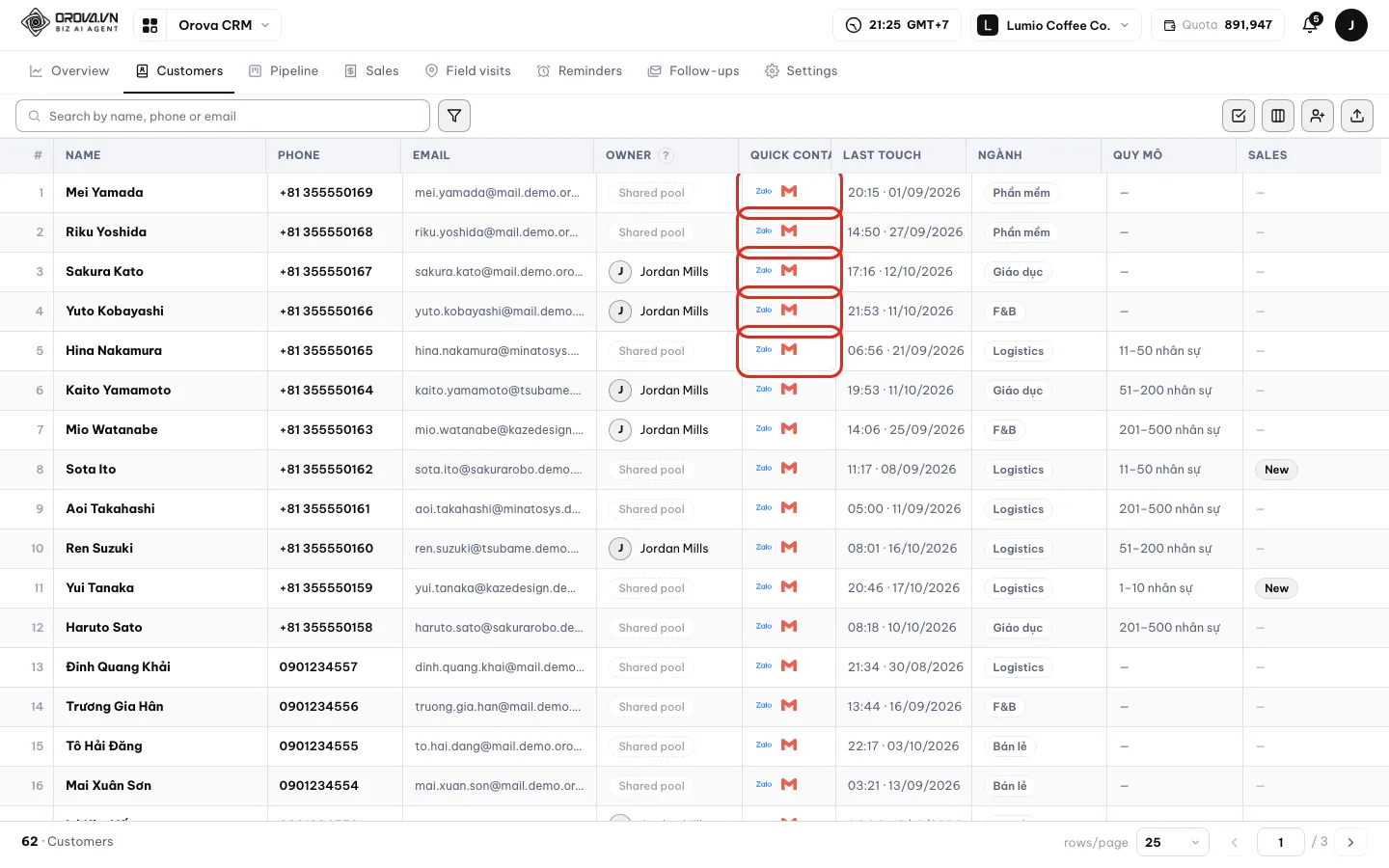Click the Bán lẻ tag in Tô Hải Đăng's row
This screenshot has height=868, width=1389.
[1010, 746]
